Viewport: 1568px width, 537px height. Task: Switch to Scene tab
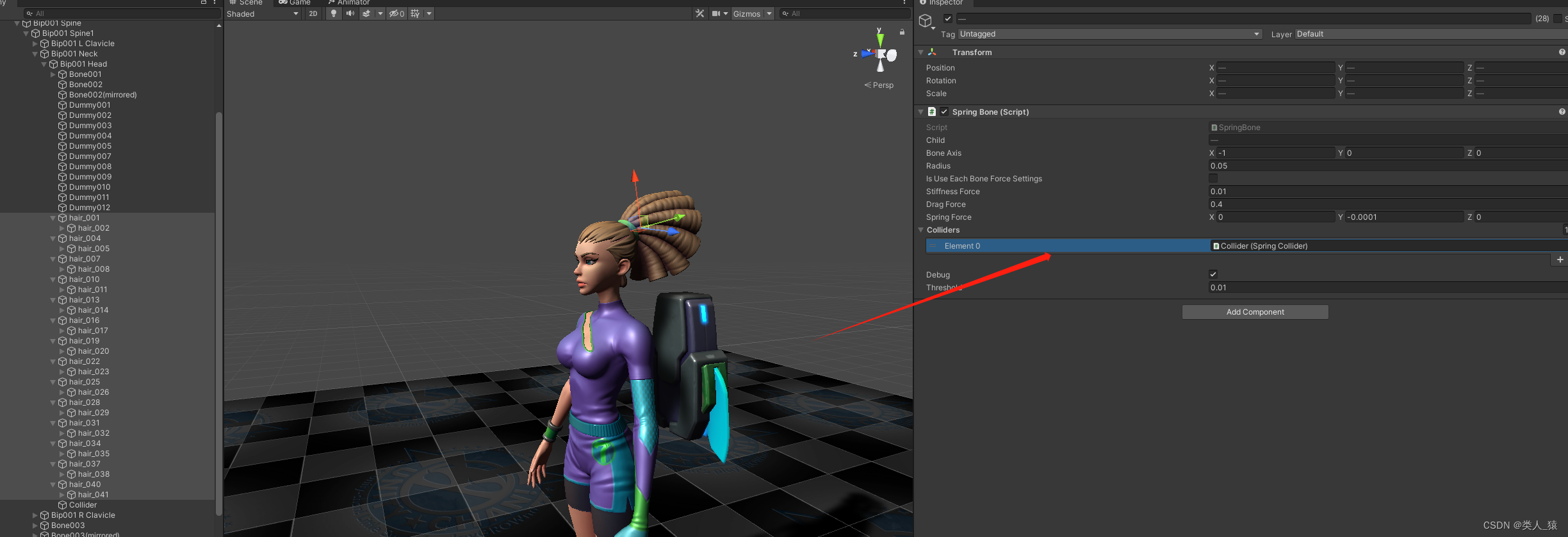tap(246, 3)
